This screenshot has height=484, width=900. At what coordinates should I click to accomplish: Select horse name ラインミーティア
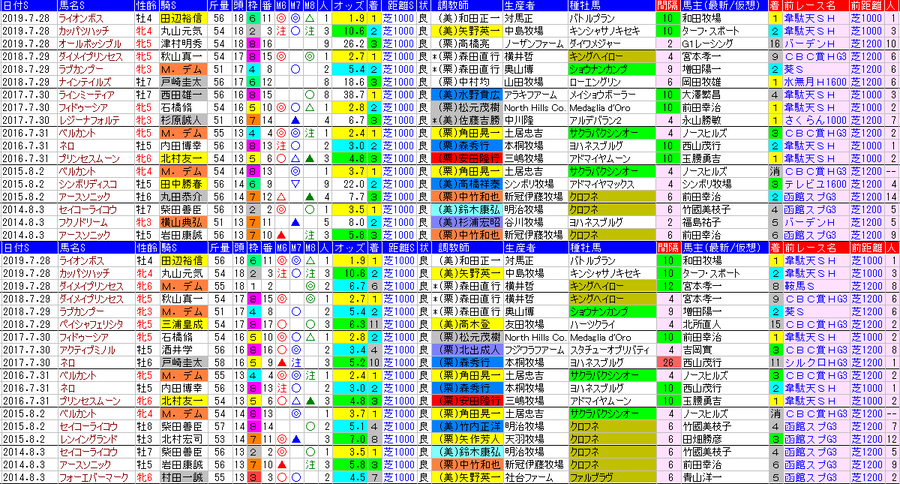(x=87, y=95)
